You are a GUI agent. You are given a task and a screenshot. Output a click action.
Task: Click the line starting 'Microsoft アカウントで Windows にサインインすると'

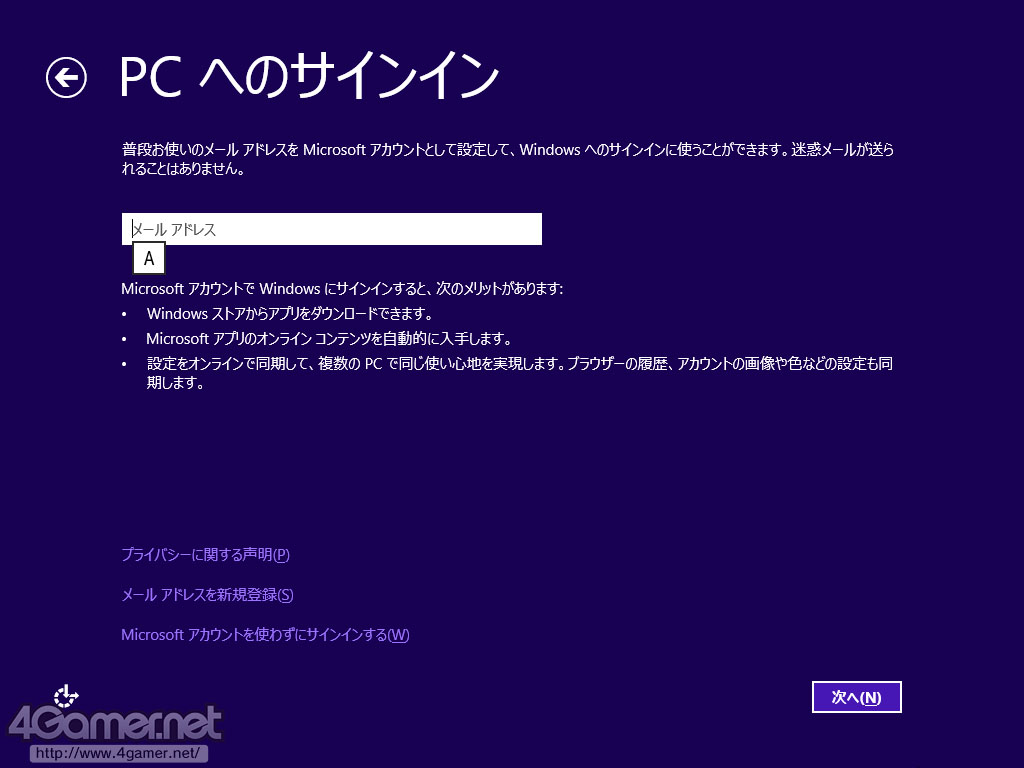click(x=342, y=289)
